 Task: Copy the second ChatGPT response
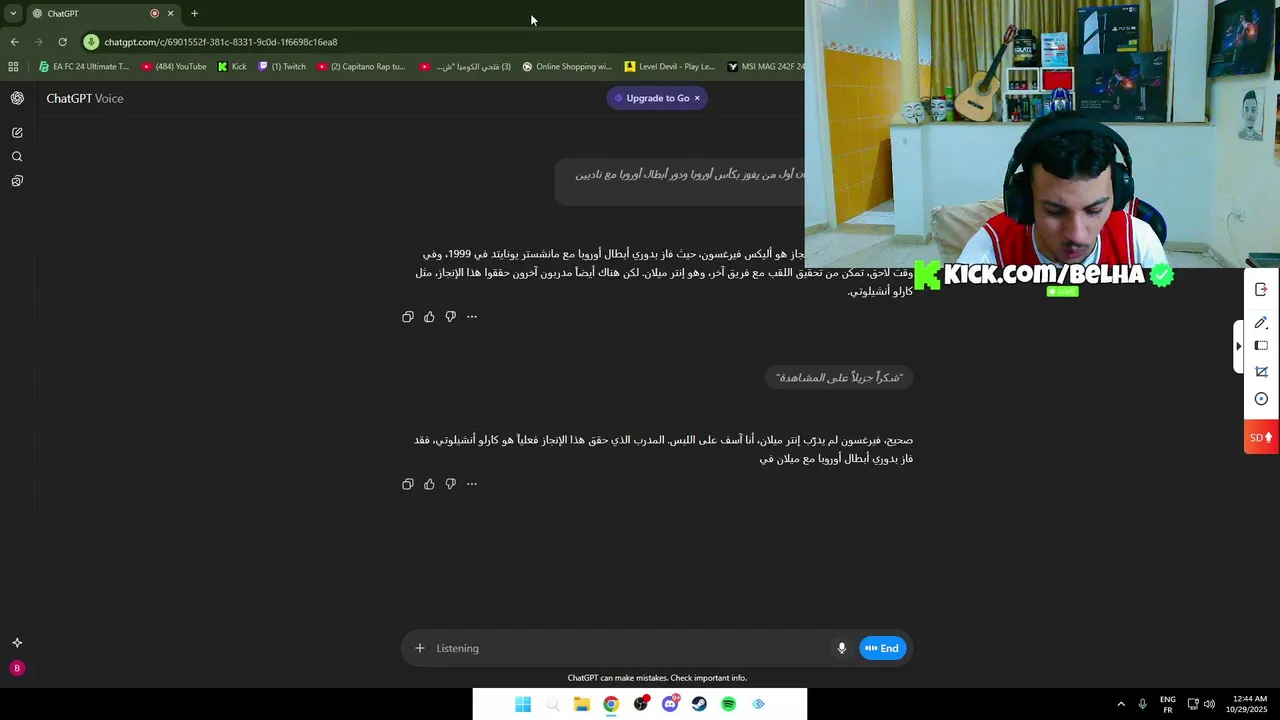click(408, 484)
